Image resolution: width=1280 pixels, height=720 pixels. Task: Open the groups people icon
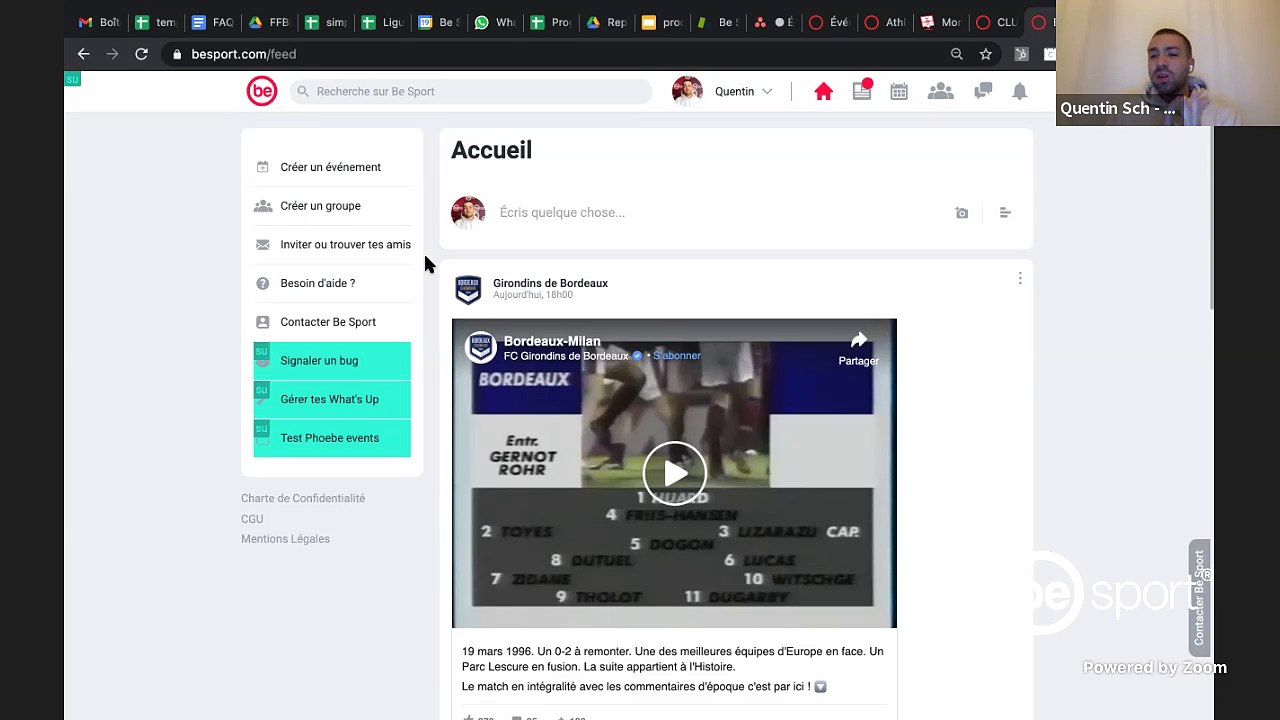[940, 91]
